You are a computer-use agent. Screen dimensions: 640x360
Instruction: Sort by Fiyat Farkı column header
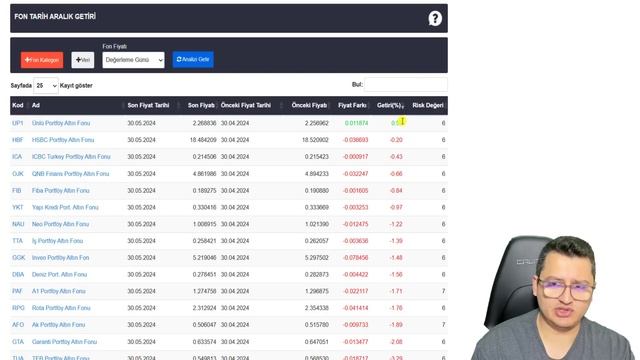352,105
